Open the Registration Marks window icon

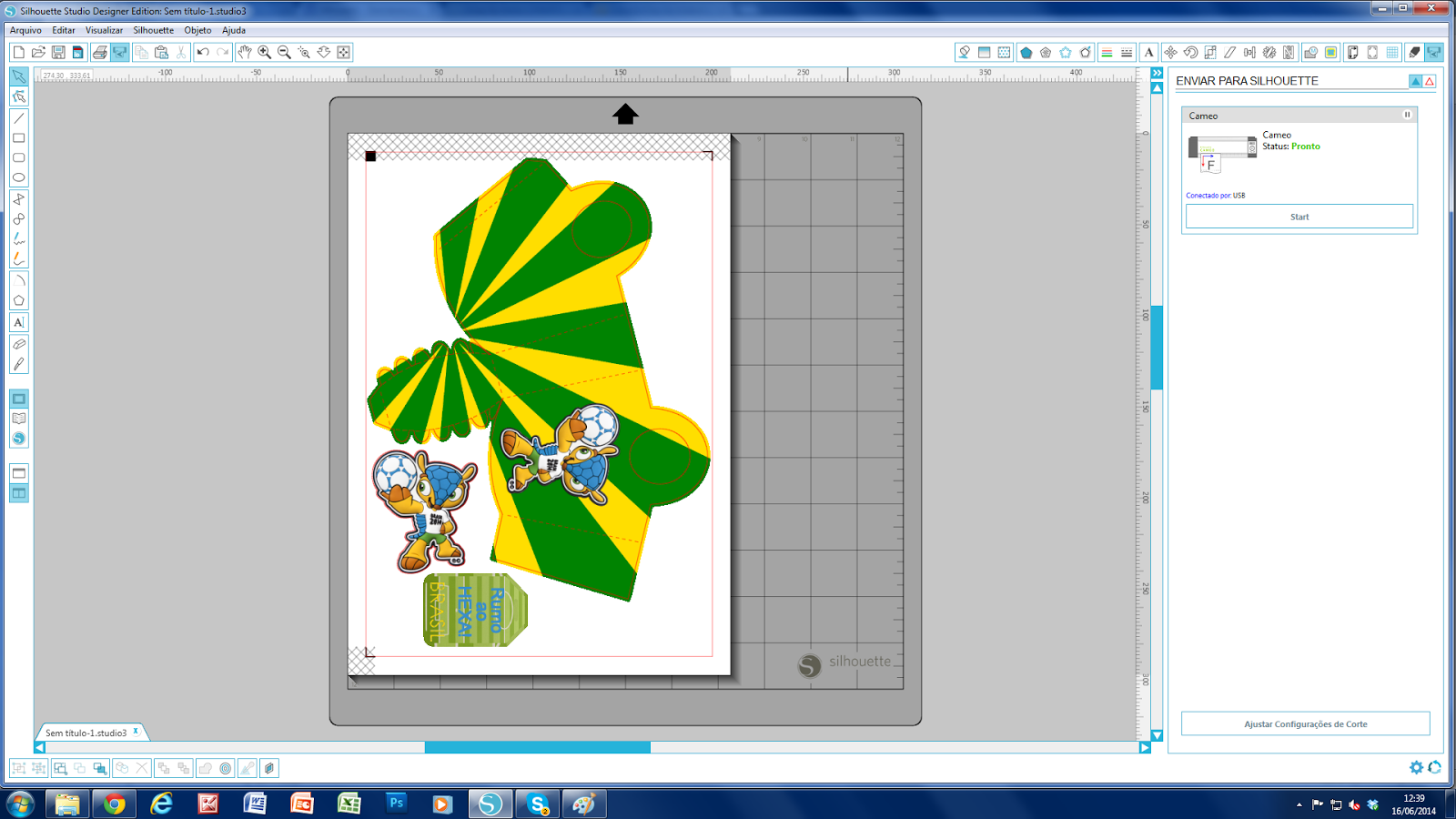[x=1372, y=53]
